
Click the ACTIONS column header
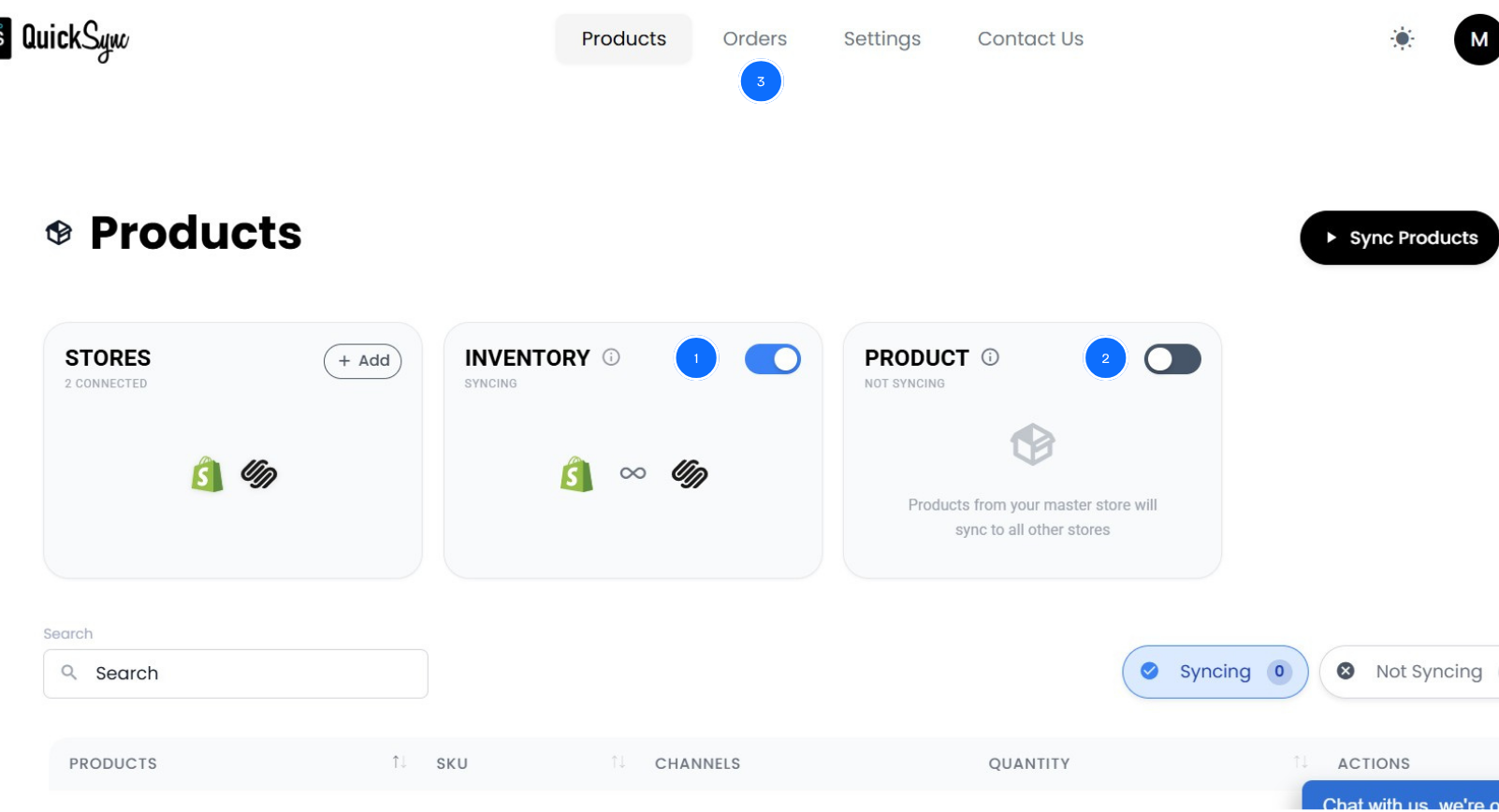coord(1374,763)
